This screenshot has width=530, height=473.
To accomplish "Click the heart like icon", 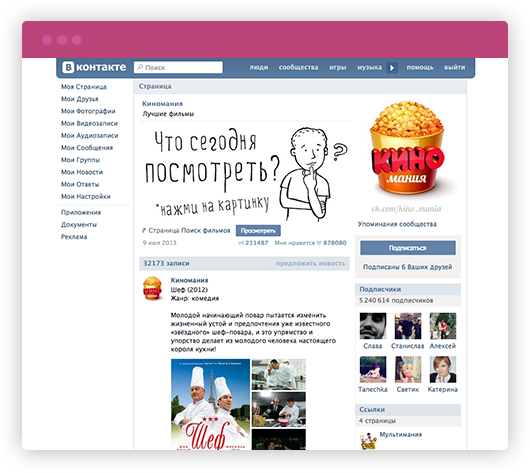I will click(319, 243).
